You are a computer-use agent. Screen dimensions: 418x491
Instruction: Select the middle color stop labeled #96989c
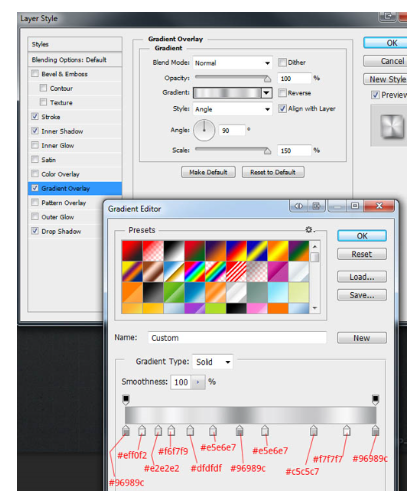coord(239,430)
